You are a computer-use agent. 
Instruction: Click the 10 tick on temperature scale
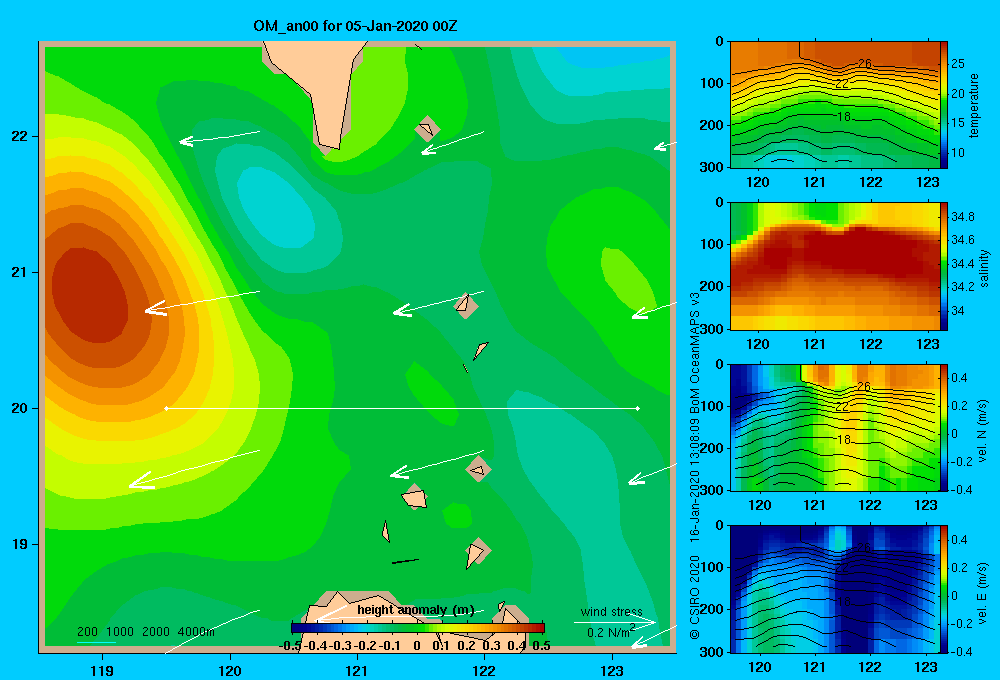tap(958, 152)
